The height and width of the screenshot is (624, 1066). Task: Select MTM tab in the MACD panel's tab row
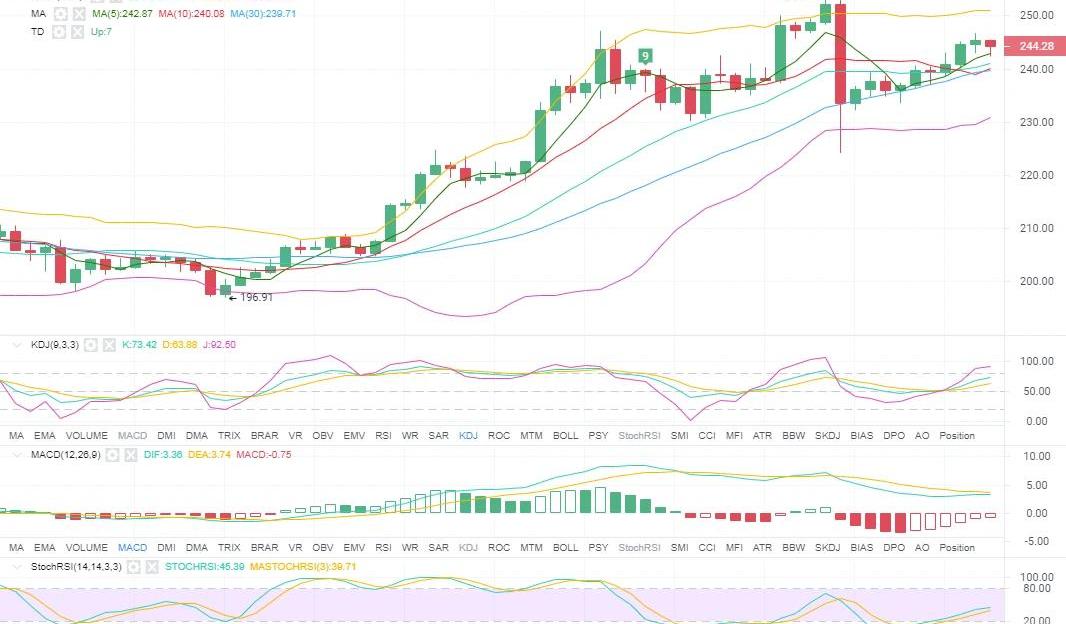pos(532,548)
